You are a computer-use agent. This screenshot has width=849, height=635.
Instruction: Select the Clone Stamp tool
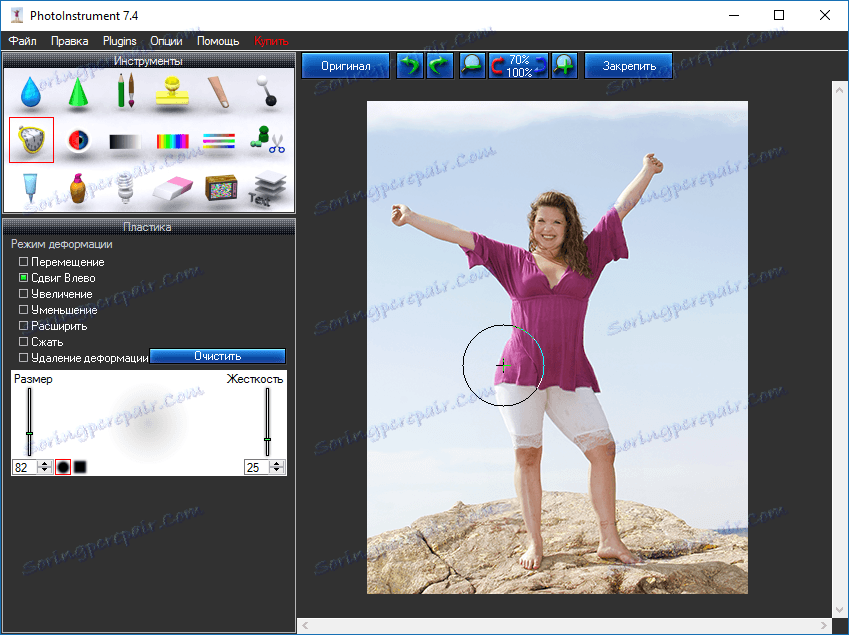(x=170, y=90)
